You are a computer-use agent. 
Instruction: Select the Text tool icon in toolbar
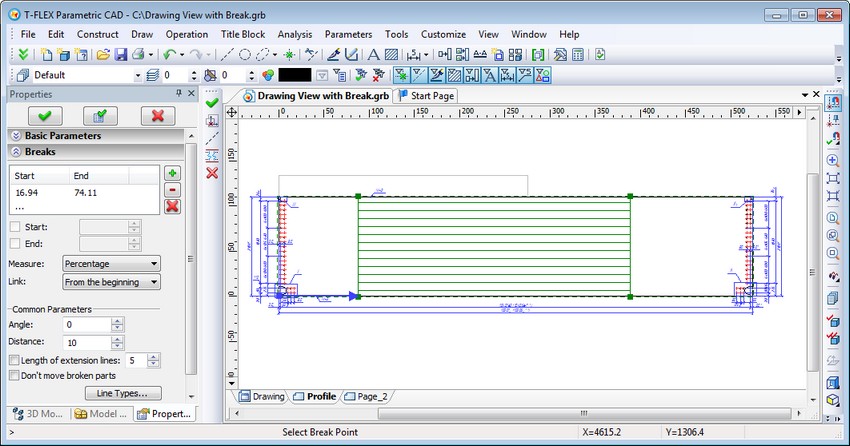[373, 55]
